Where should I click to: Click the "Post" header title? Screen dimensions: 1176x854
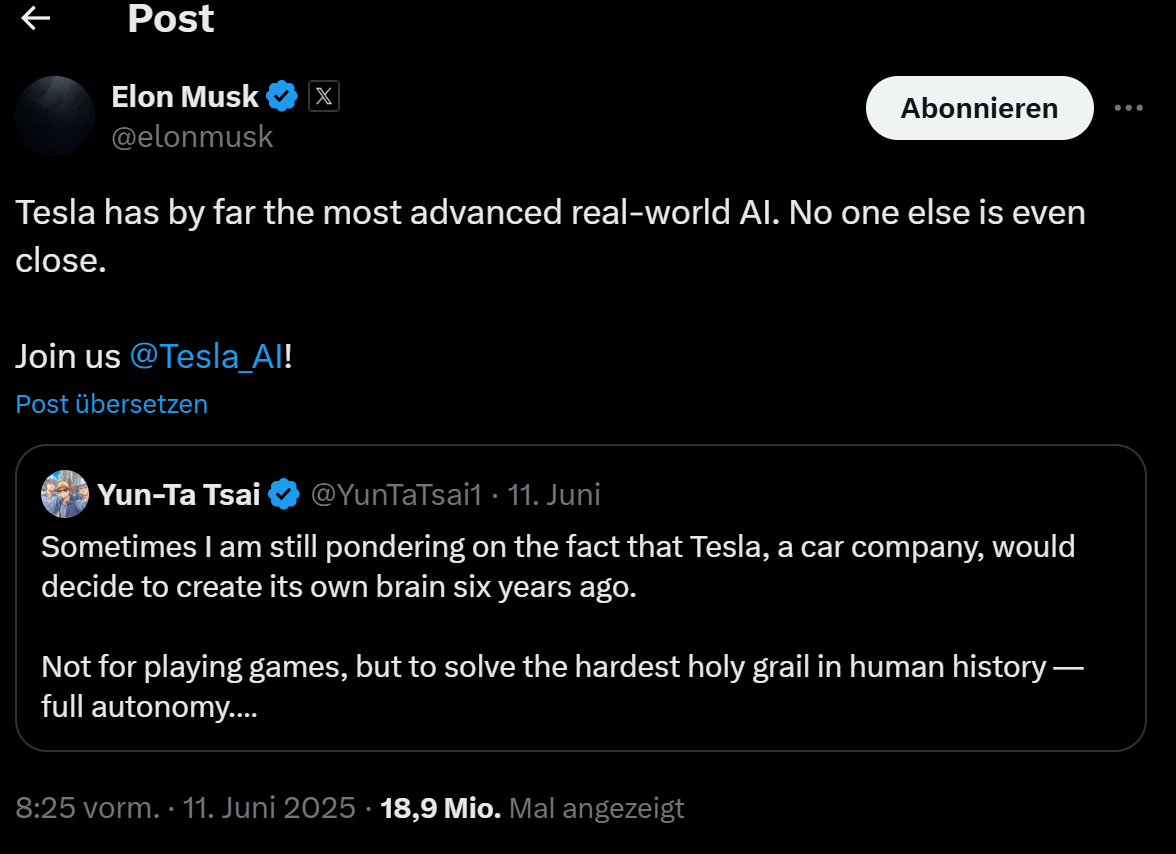click(170, 18)
